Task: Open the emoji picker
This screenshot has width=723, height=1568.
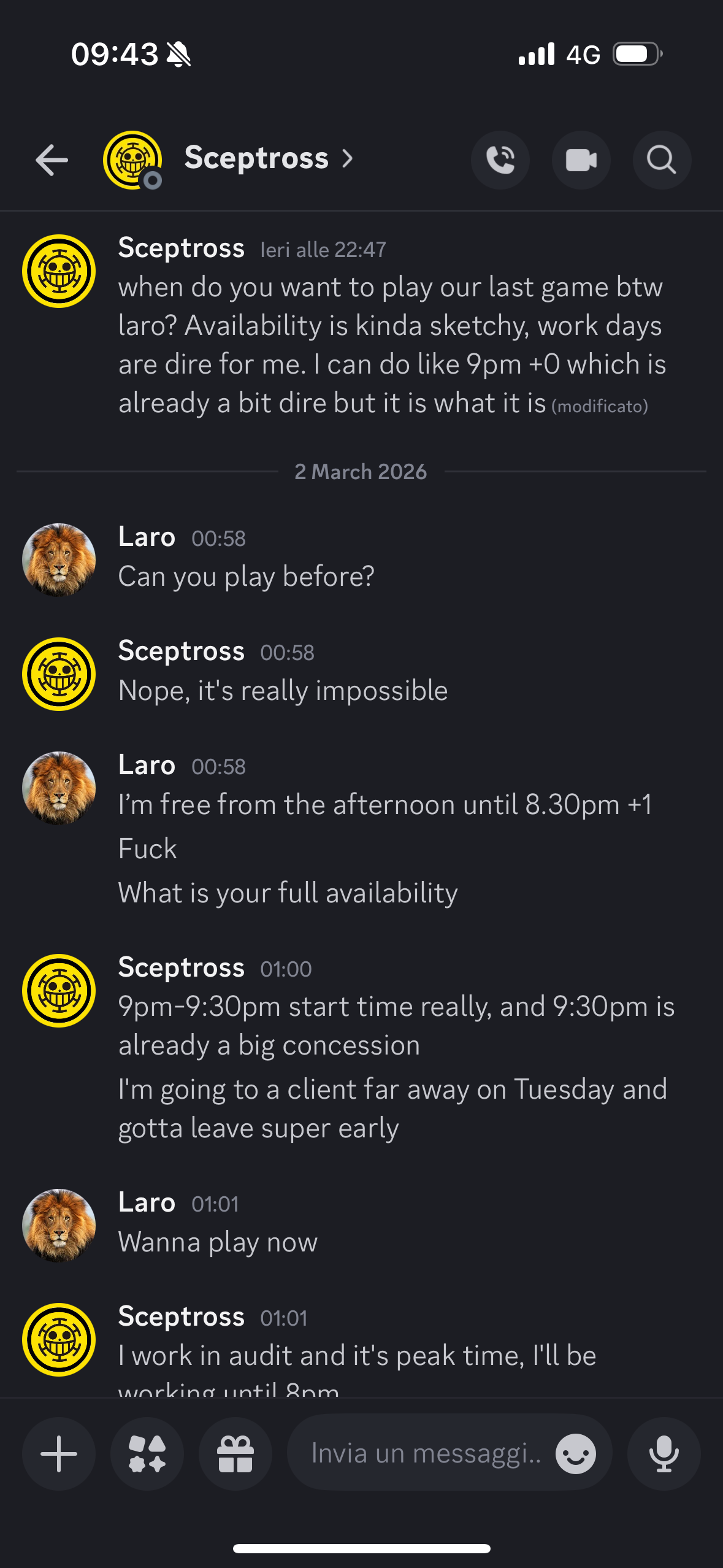Action: 575,1453
